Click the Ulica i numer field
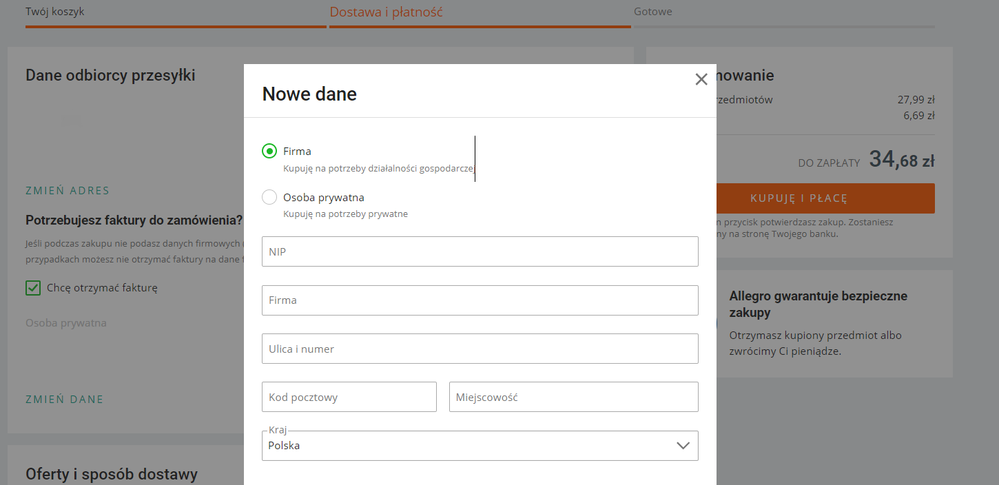Viewport: 999px width, 485px height. [x=479, y=349]
